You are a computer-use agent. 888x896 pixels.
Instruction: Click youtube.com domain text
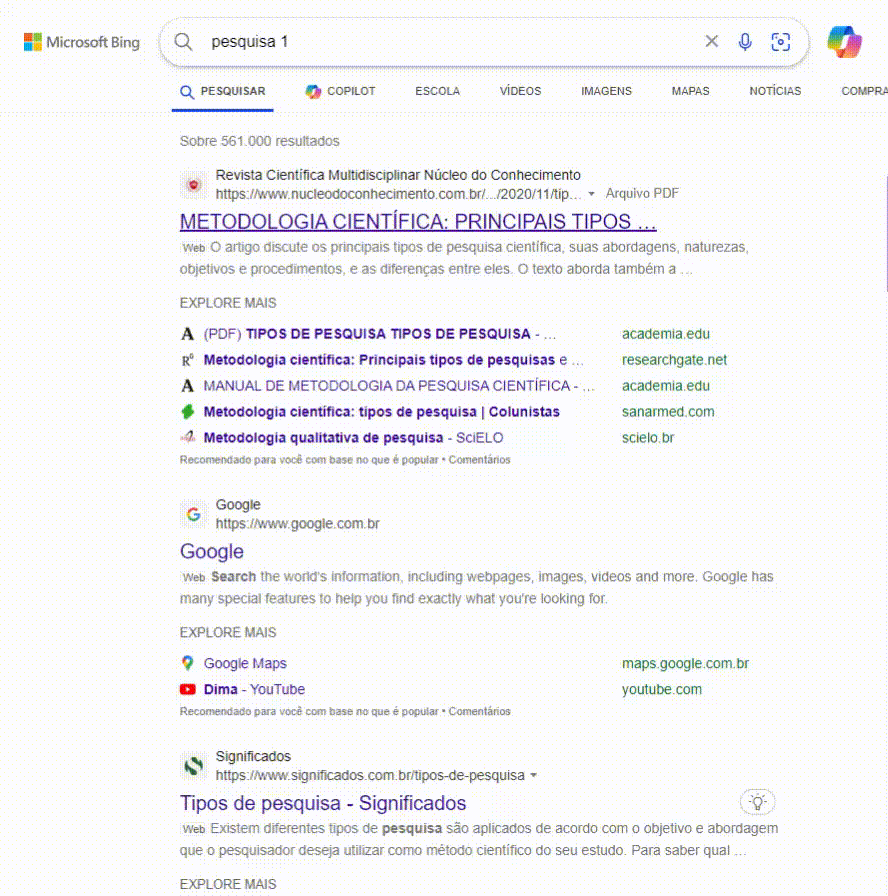[x=662, y=689]
